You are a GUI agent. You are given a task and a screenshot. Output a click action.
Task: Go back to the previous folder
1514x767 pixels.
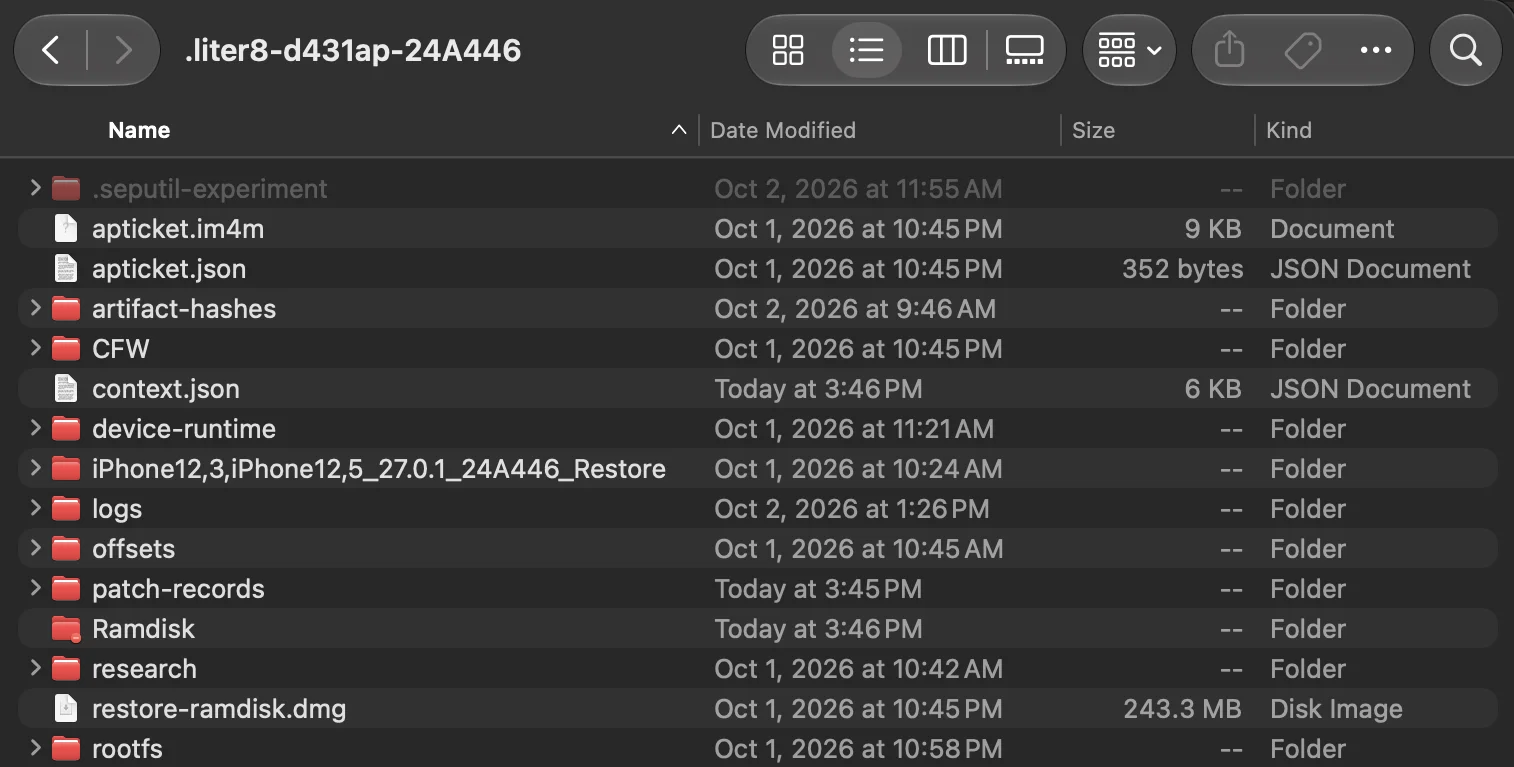point(50,50)
